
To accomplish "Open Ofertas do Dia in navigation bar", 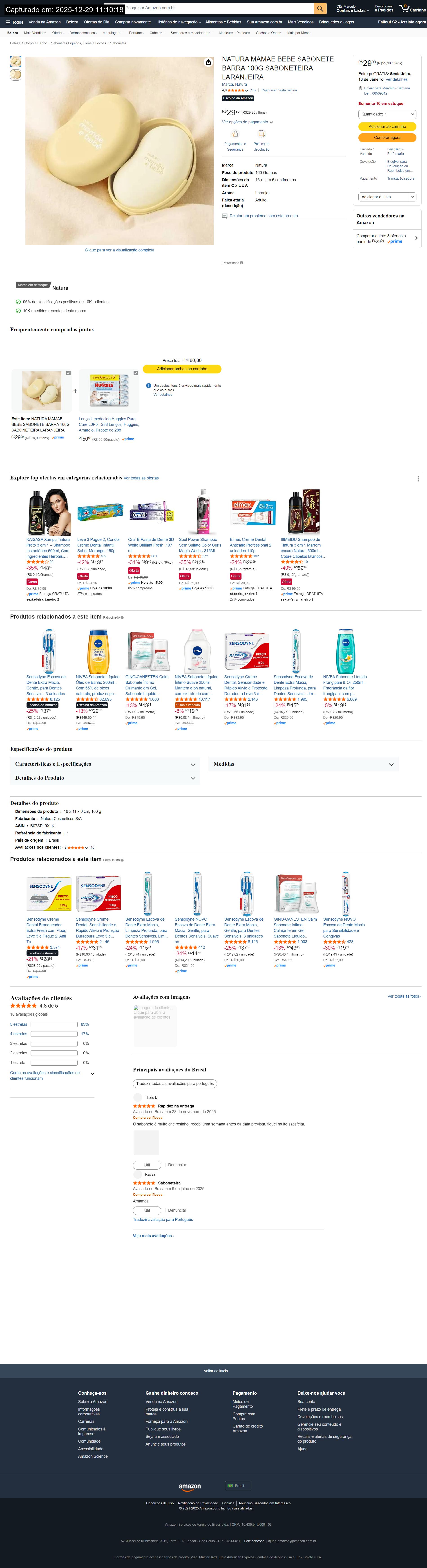I will tap(97, 22).
